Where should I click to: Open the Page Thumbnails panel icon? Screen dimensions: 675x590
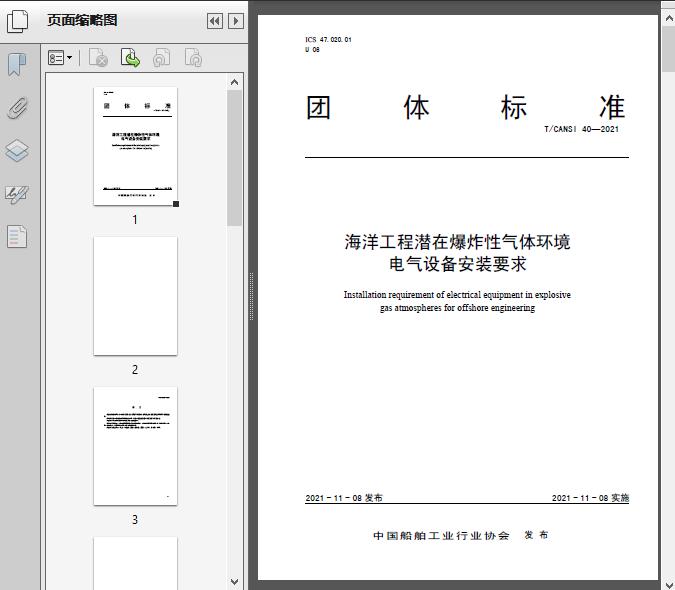pos(17,21)
